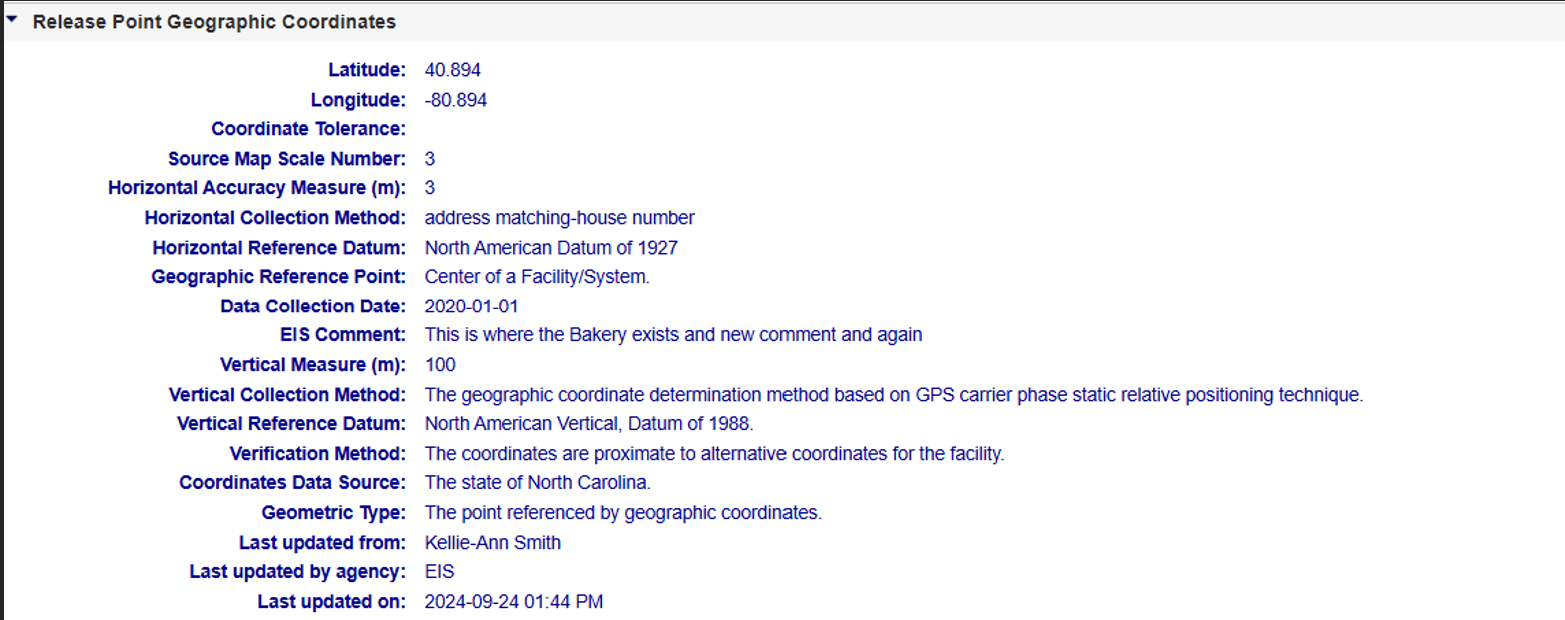Click the EIS Comment about the Bakery
Viewport: 1565px width, 620px height.
tap(674, 335)
